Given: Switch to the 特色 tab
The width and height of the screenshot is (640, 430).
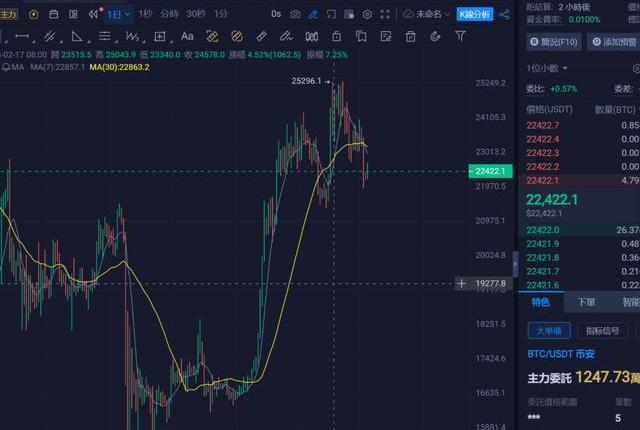Looking at the screenshot, I should tap(541, 302).
